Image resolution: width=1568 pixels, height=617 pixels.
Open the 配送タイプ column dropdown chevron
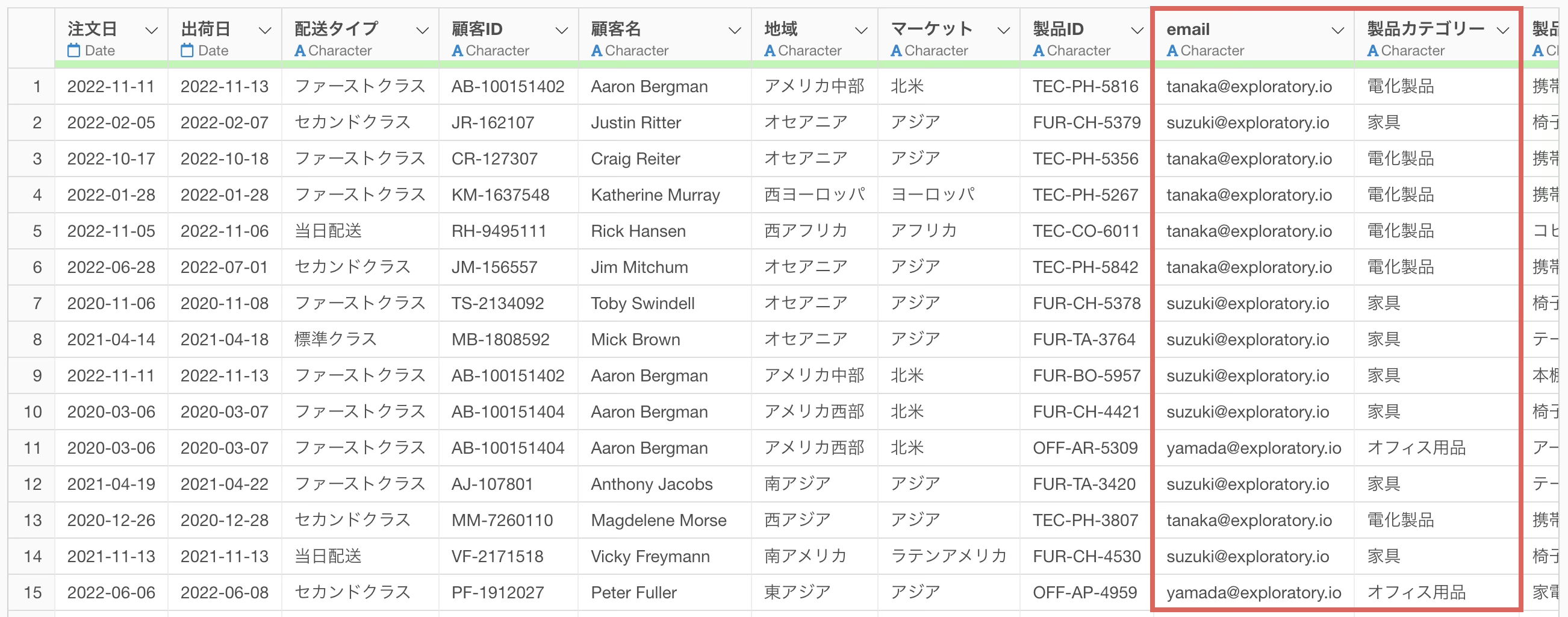(x=422, y=30)
